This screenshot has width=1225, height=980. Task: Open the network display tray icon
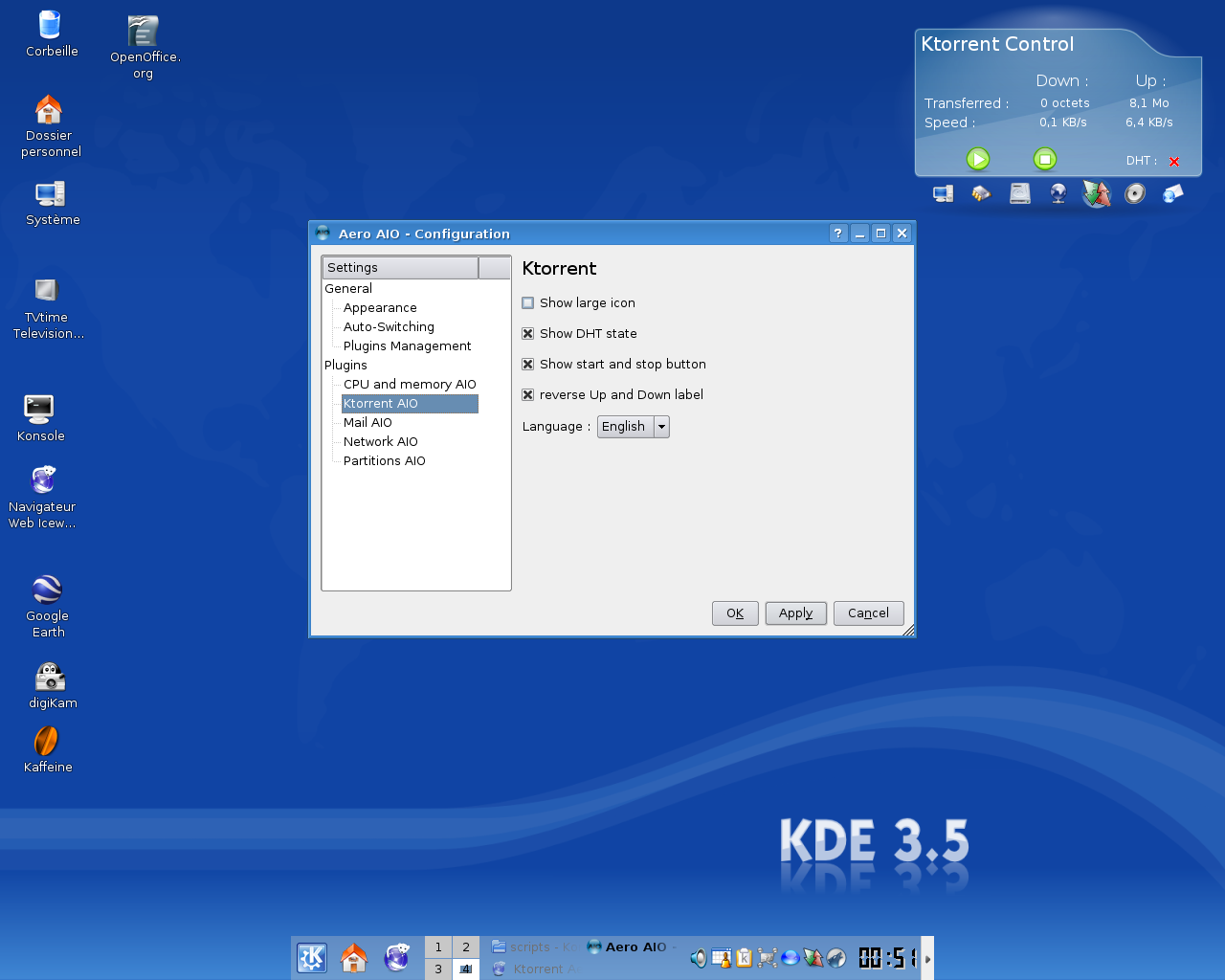[x=768, y=958]
